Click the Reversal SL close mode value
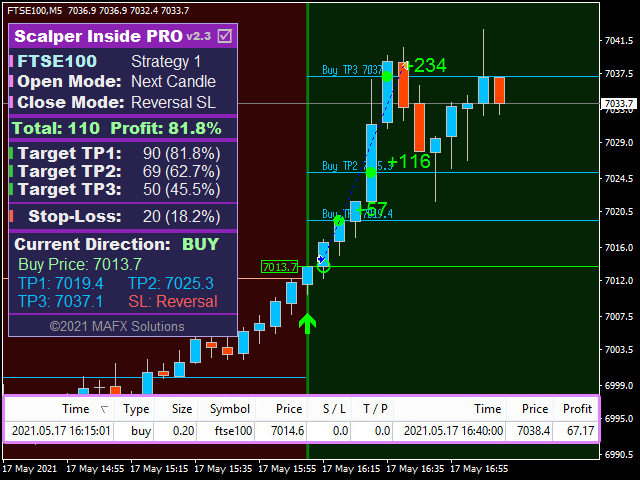 (173, 102)
